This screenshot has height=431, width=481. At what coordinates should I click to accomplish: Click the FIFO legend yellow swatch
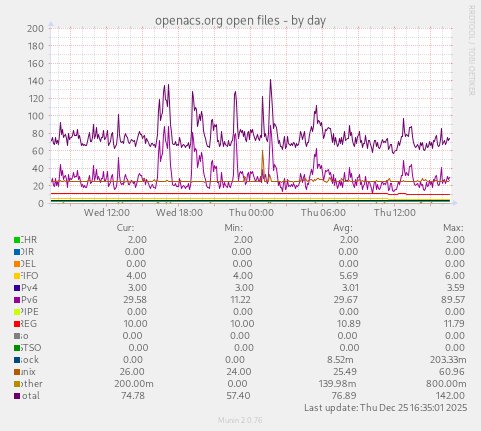[x=17, y=276]
